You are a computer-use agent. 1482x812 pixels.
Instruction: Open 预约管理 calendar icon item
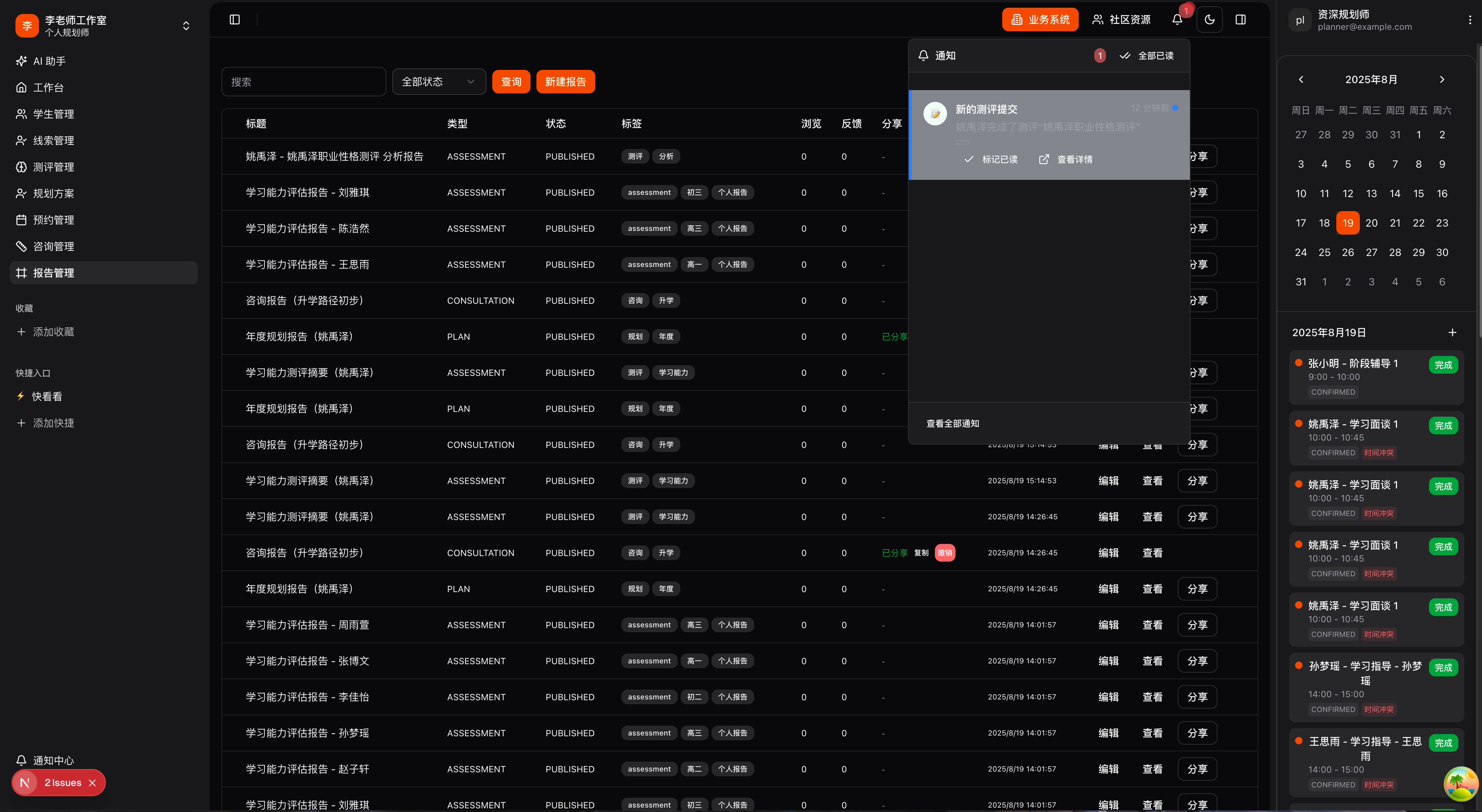53,220
